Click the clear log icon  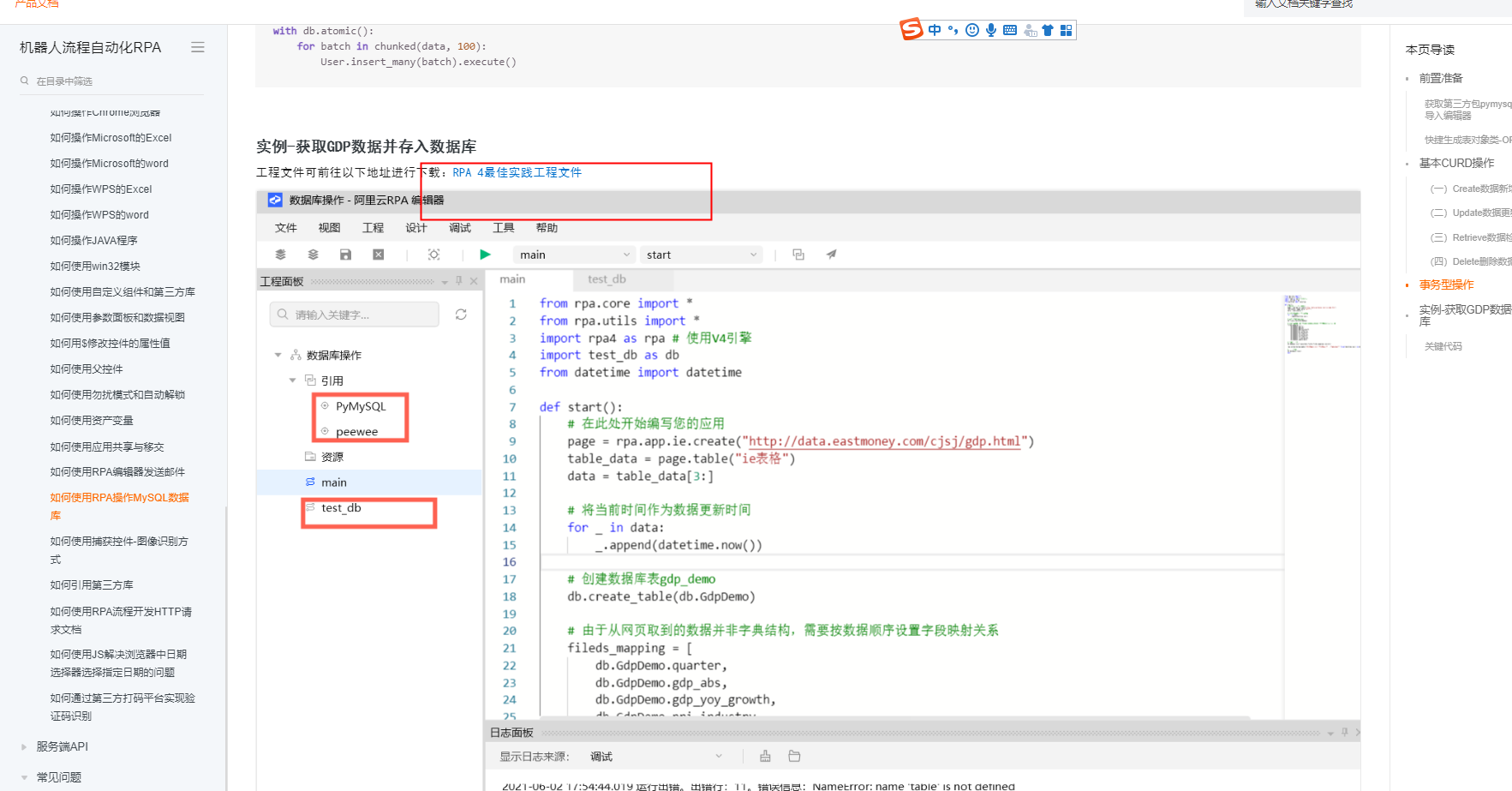tap(765, 756)
